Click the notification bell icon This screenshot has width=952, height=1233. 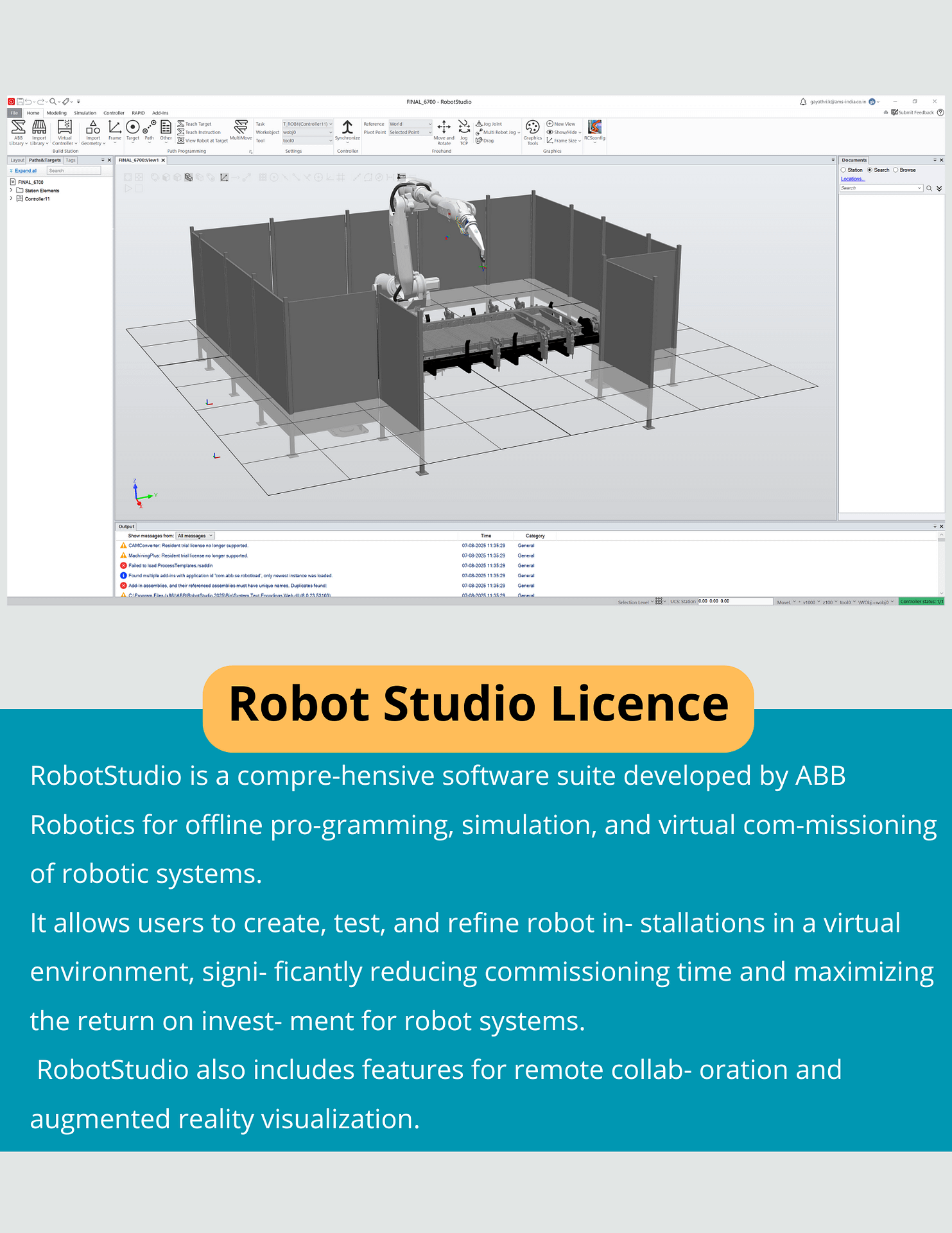803,102
